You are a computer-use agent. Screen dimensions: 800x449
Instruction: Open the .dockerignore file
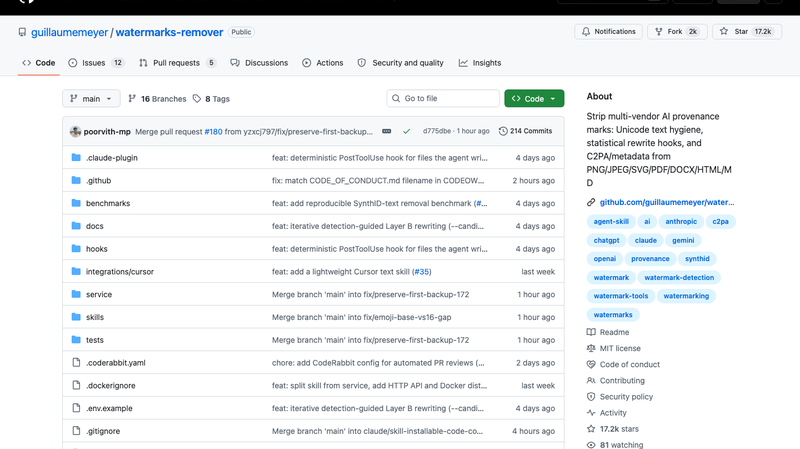click(x=111, y=386)
